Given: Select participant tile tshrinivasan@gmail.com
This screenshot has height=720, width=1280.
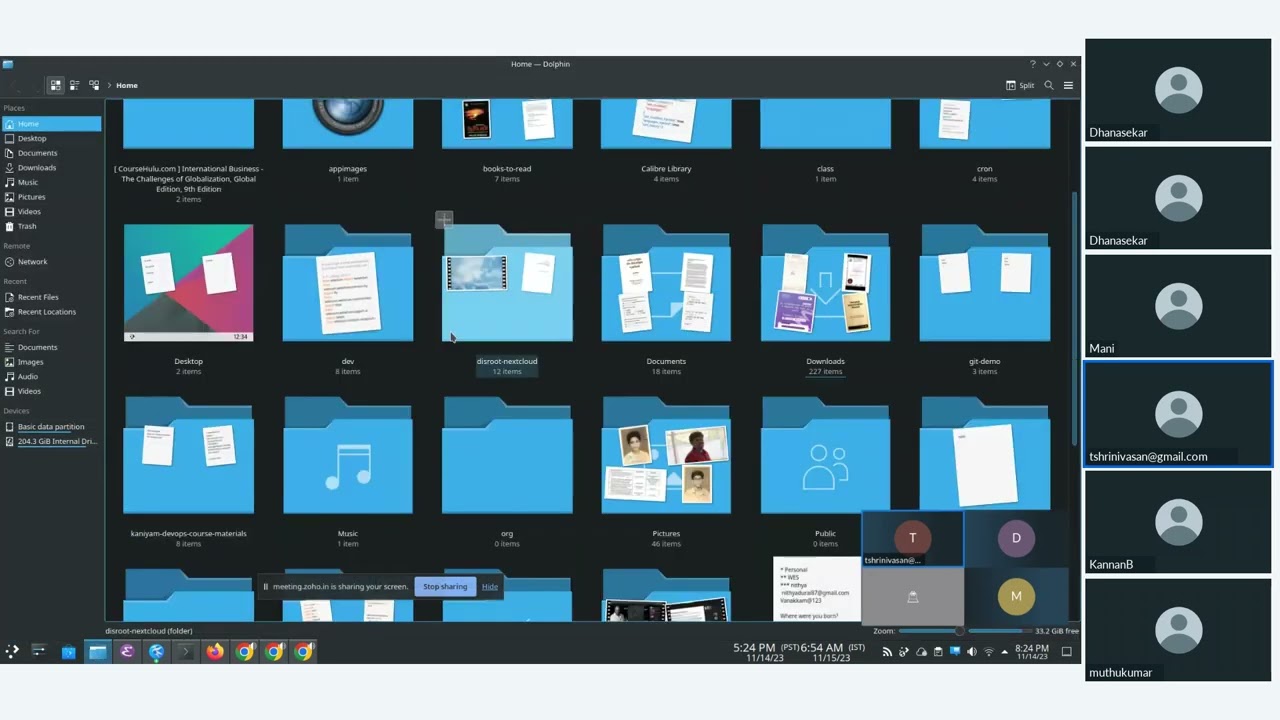Looking at the screenshot, I should 1178,413.
